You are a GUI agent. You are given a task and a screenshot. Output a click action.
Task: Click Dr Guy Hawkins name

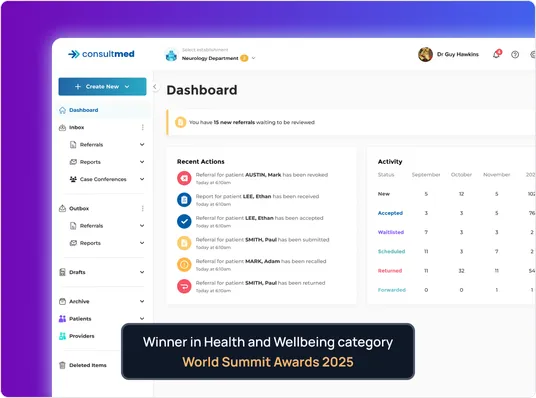pos(458,54)
